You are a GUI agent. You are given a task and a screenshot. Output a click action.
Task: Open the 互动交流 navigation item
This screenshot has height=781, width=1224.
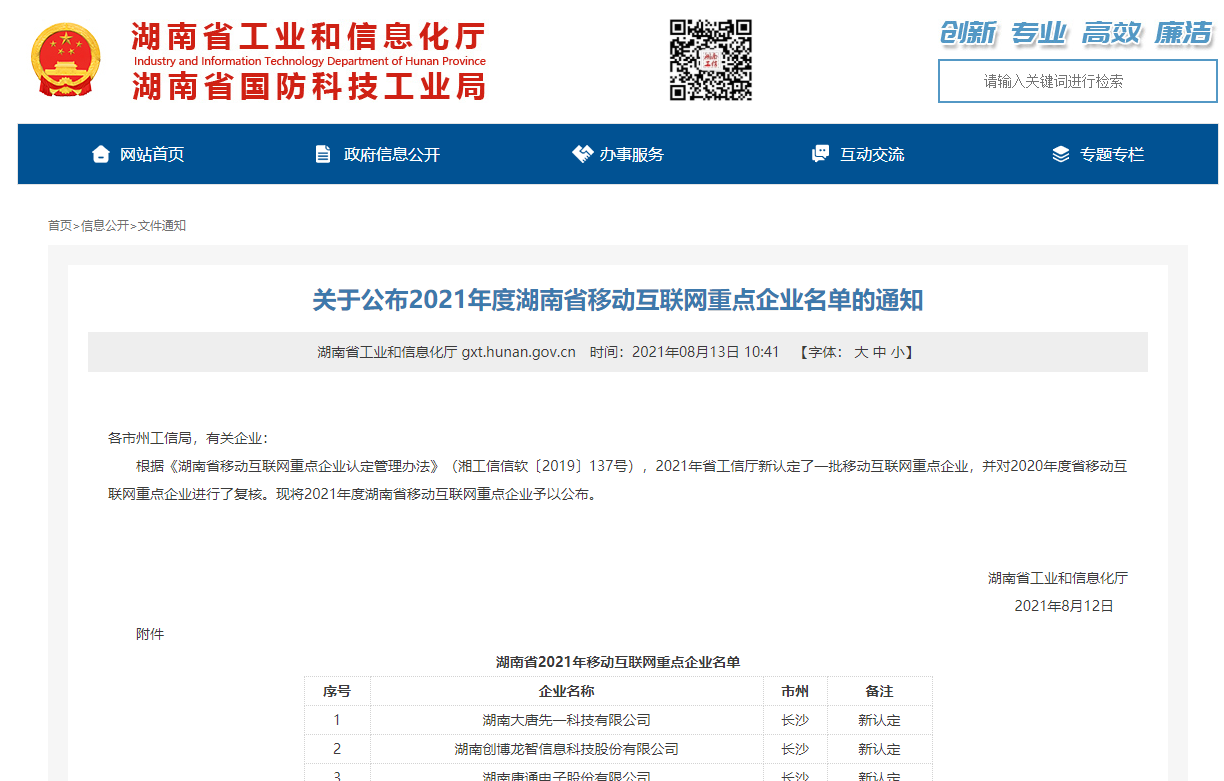872,154
